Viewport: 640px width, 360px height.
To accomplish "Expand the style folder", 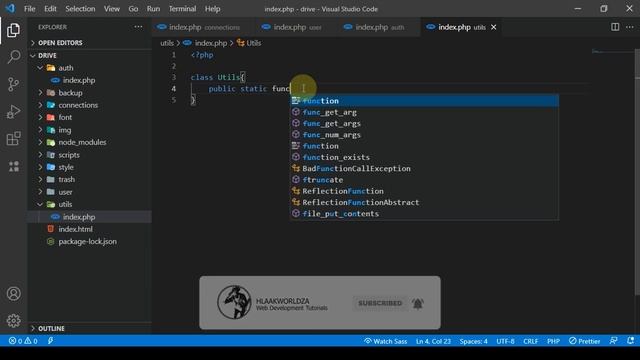I will point(66,167).
